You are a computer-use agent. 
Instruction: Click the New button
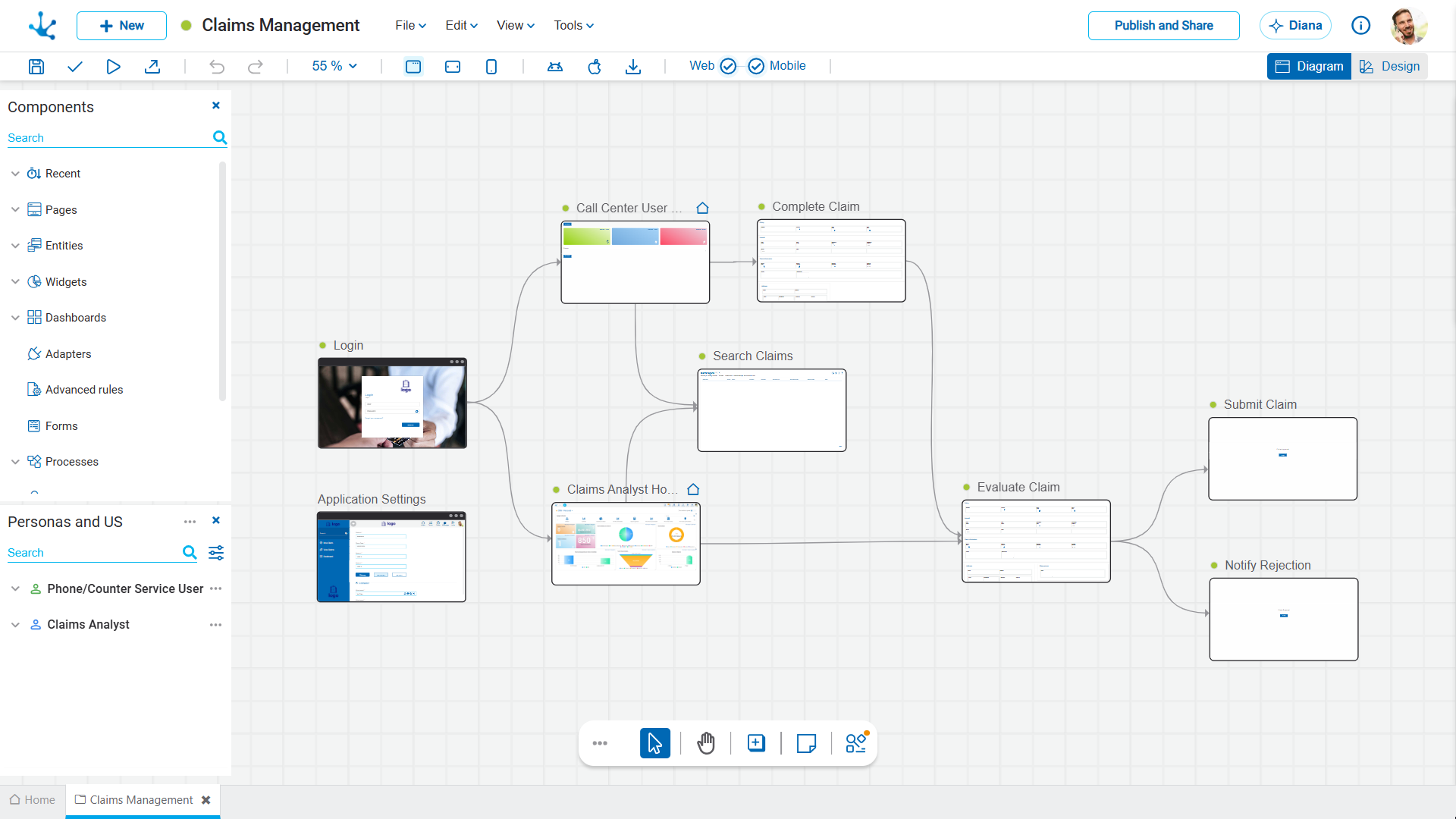coord(121,25)
